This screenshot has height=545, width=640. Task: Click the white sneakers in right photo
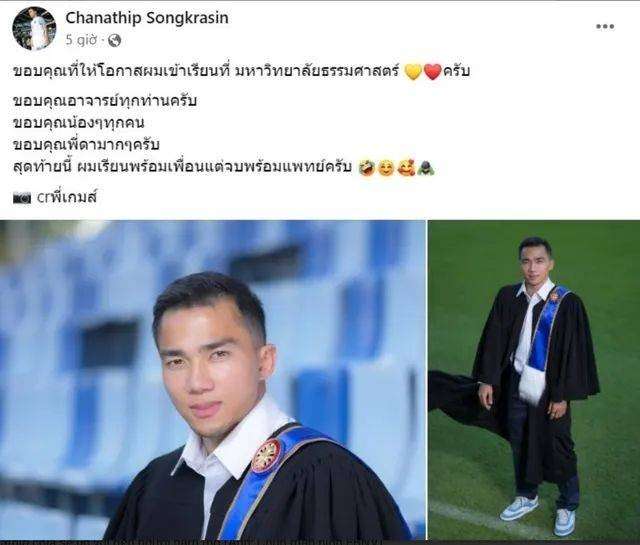[538, 514]
